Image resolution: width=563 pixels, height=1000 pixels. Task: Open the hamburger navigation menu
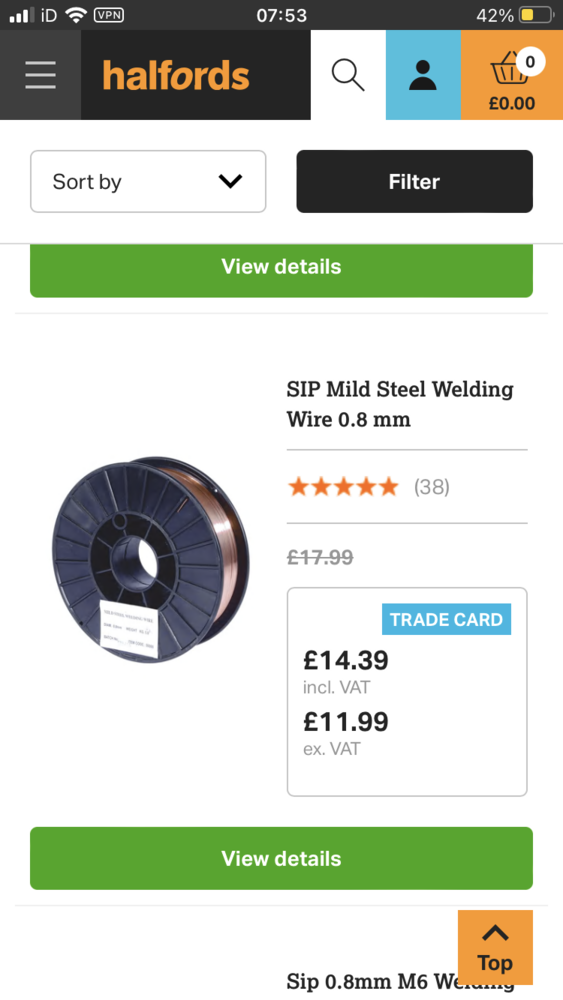(40, 75)
